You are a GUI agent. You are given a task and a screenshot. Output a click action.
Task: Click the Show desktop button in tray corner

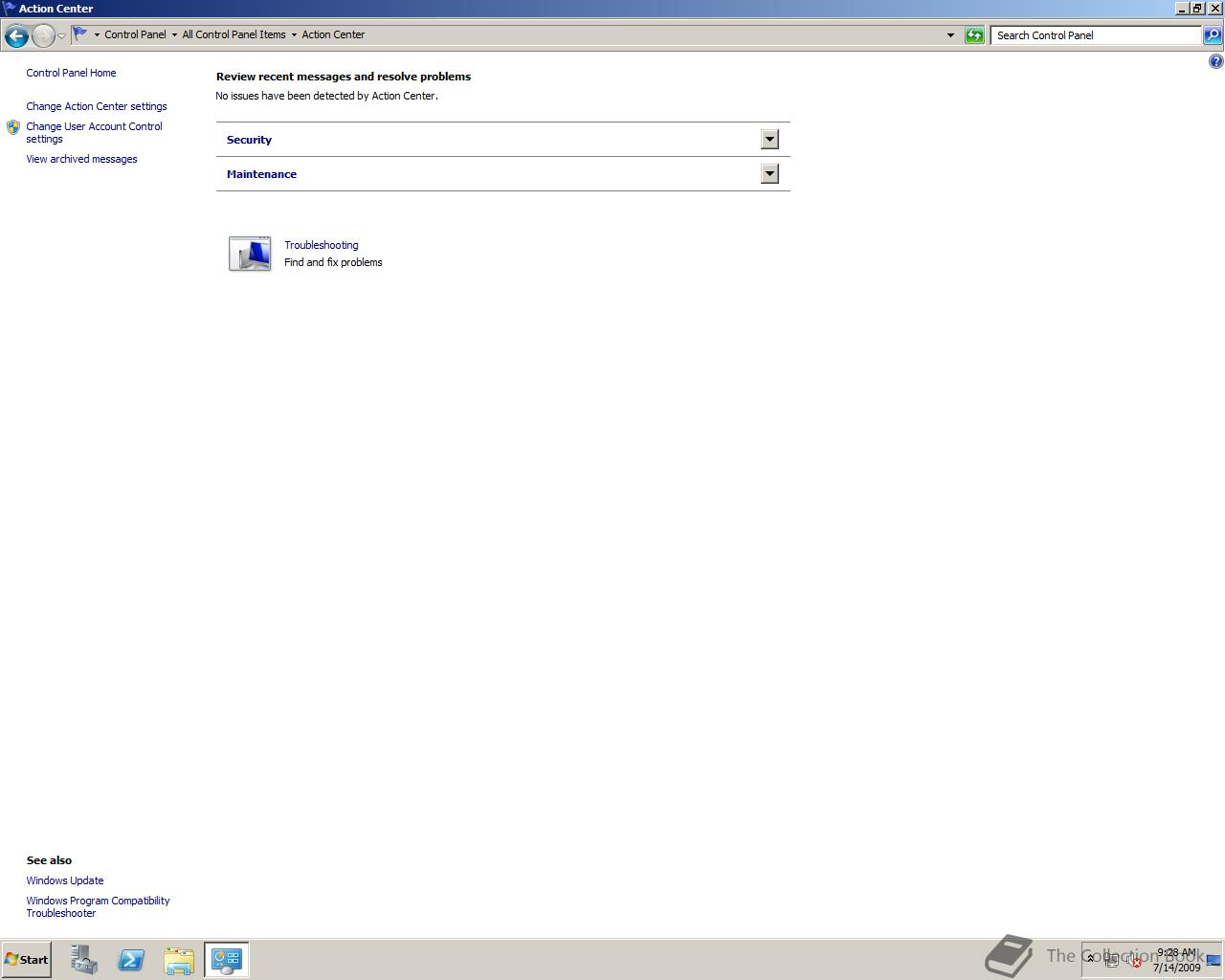coord(1214,960)
